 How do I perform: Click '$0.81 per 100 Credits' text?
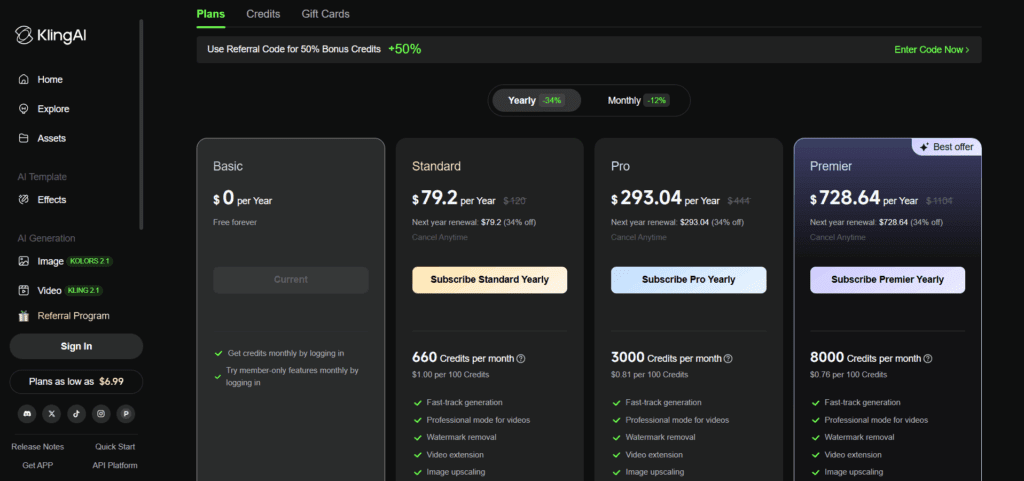650,375
